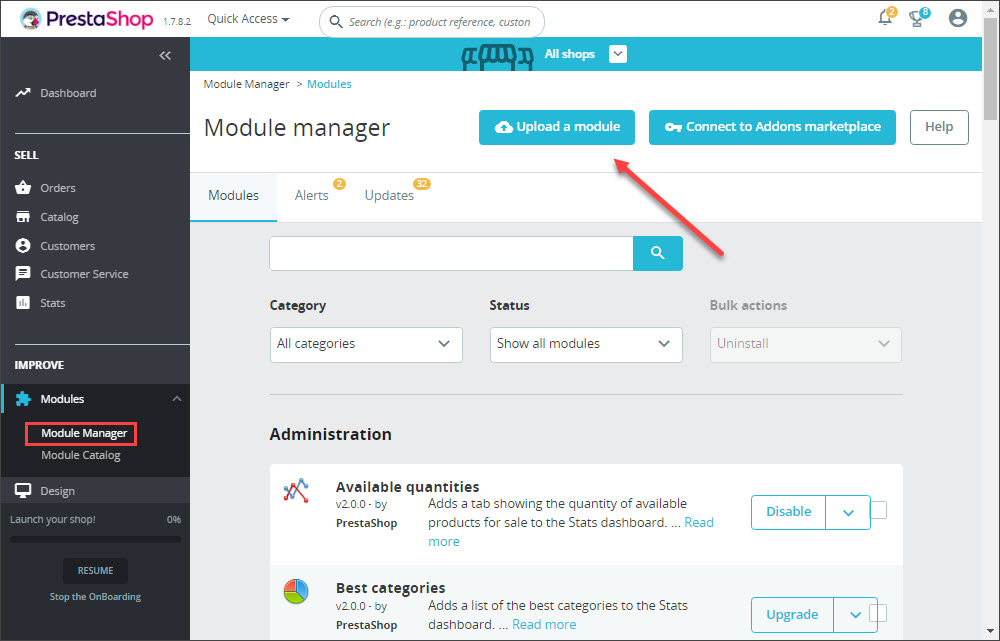Click the Help button
The height and width of the screenshot is (641, 1000).
pos(939,127)
